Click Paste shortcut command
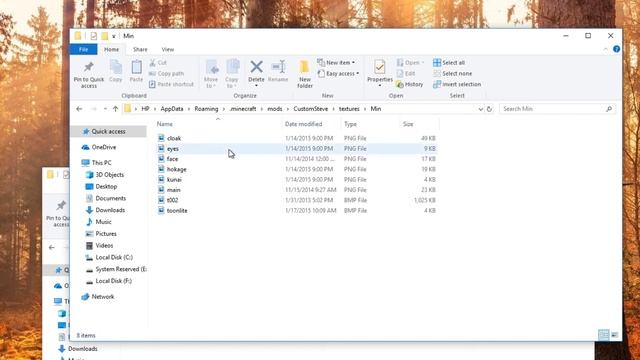The height and width of the screenshot is (360, 640). (x=171, y=84)
